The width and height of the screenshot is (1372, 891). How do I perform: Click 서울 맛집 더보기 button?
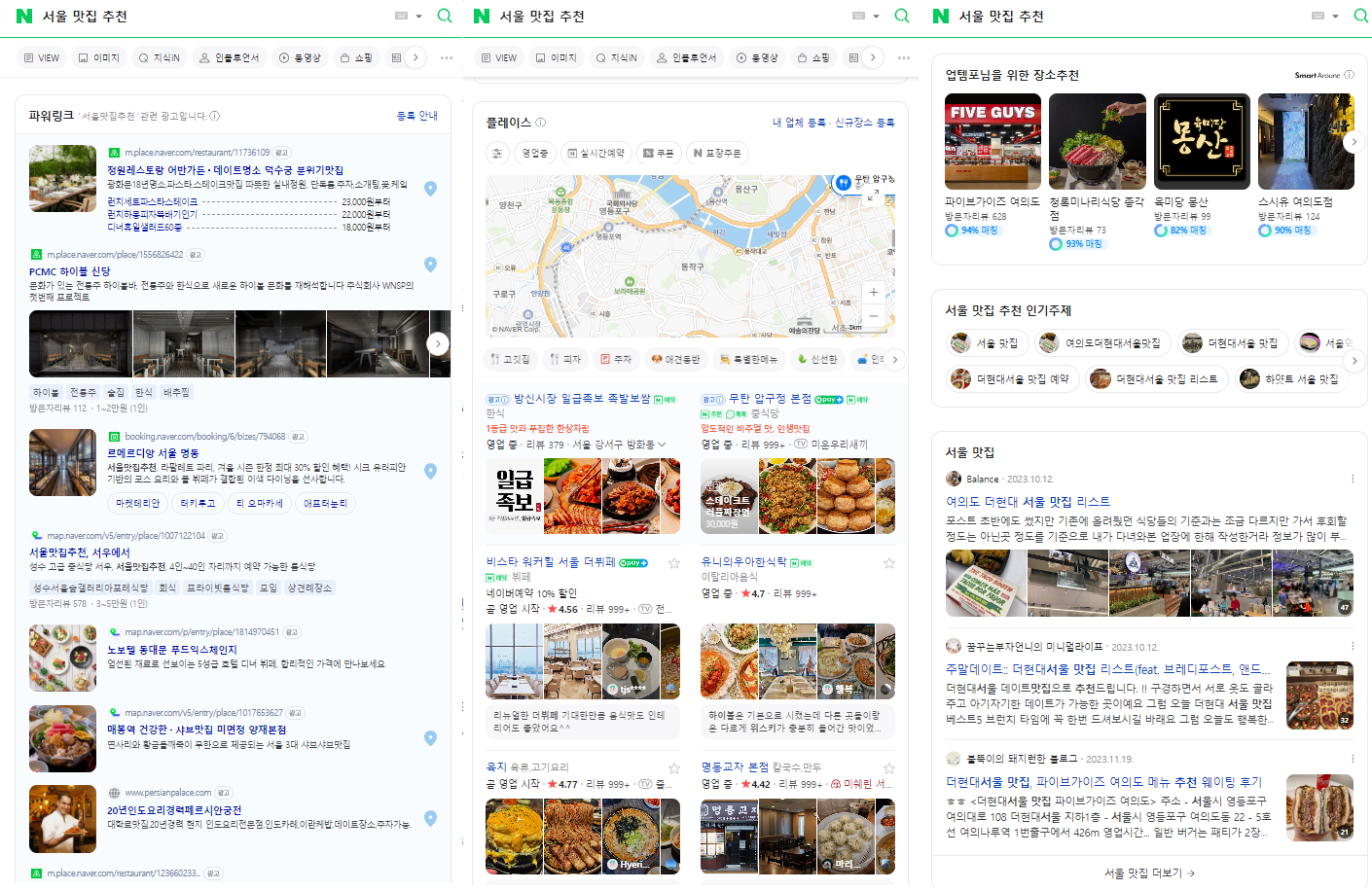tap(1149, 873)
